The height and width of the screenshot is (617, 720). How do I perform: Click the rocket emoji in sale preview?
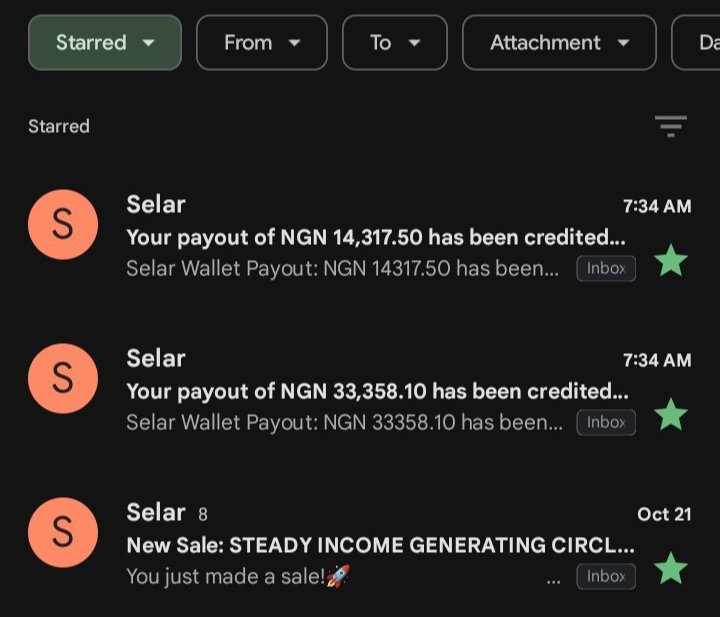(338, 576)
